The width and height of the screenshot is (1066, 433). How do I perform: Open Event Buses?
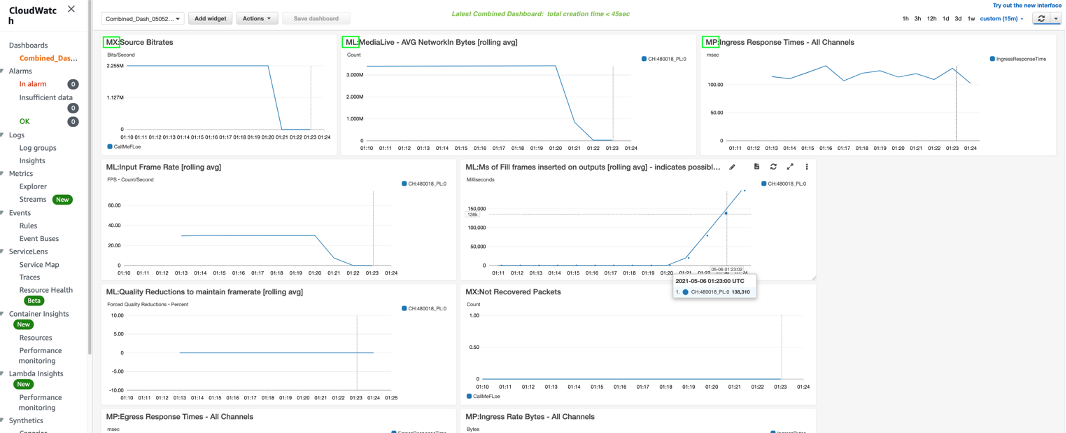pos(39,239)
